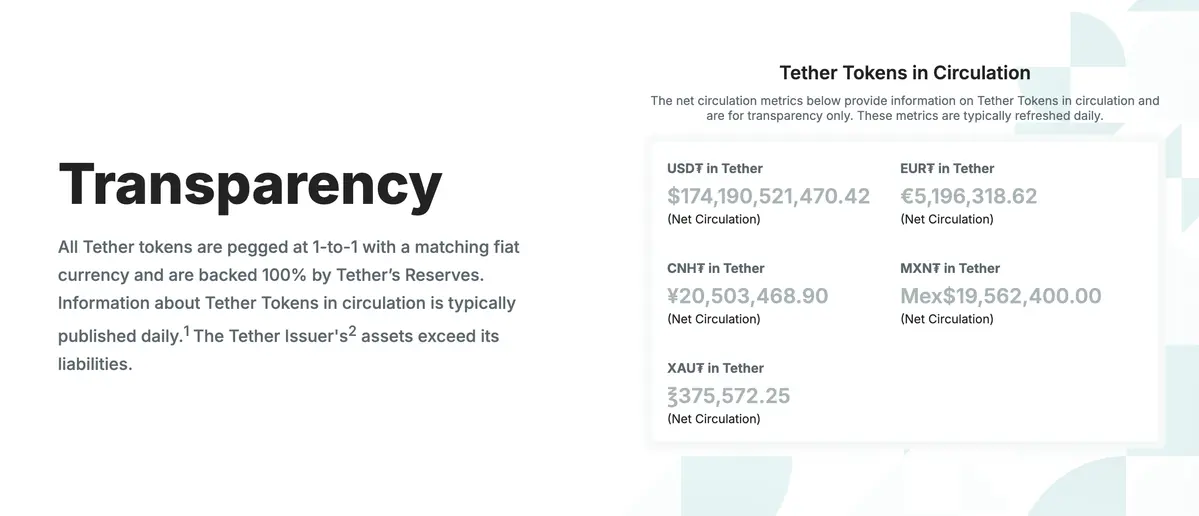Click '(Net Circulation)' under the EUR₮ amount
The height and width of the screenshot is (516, 1199).
click(946, 219)
